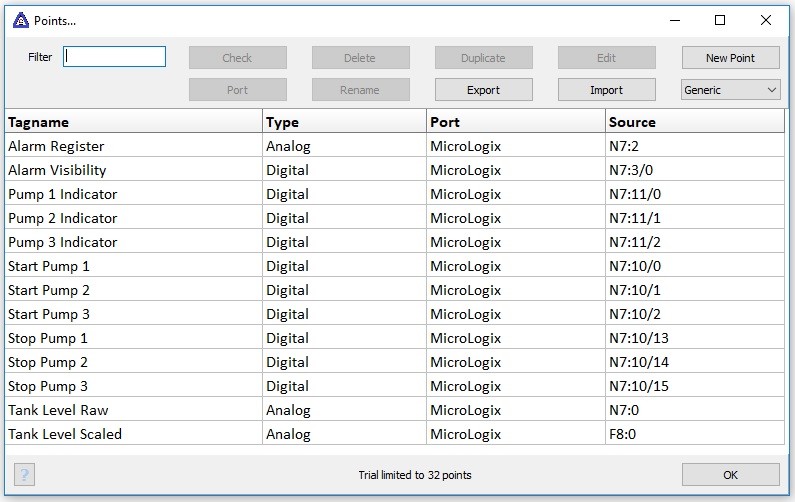Sort by the Tagname column header
Image resolution: width=795 pixels, height=502 pixels.
point(134,122)
